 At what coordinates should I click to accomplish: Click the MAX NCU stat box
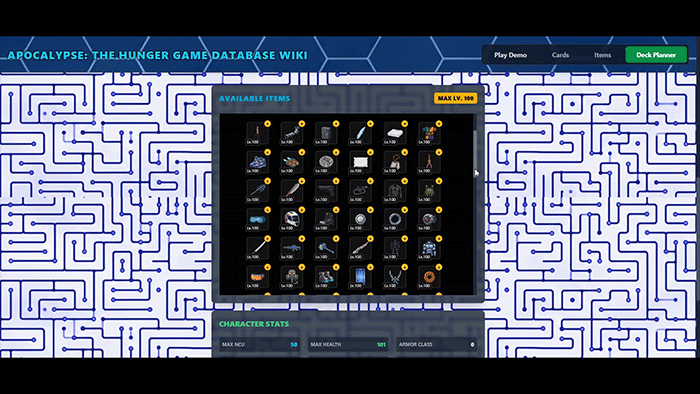coord(259,344)
